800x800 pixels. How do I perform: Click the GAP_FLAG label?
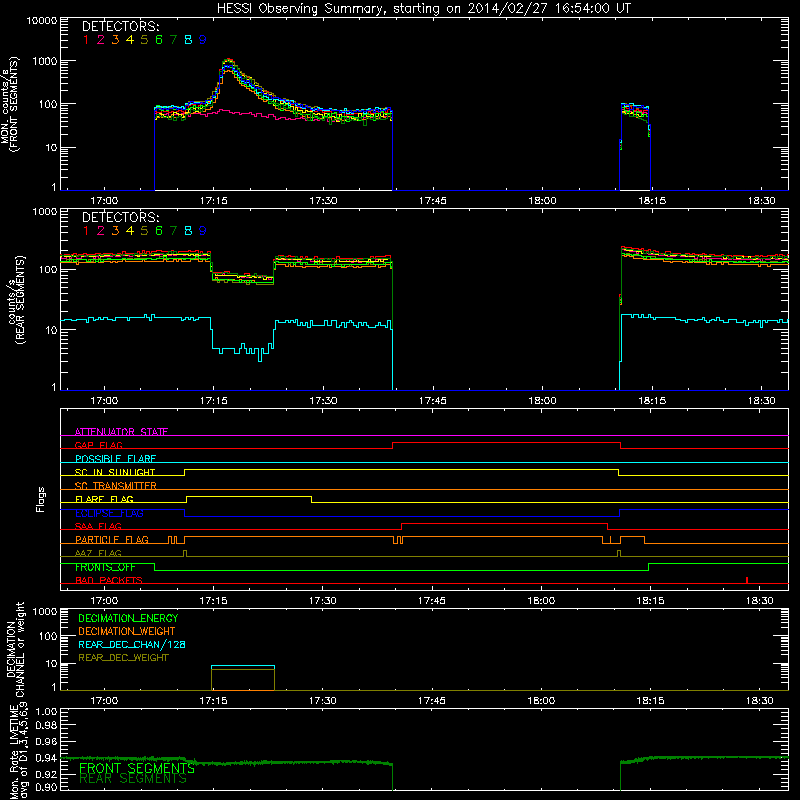coord(98,445)
